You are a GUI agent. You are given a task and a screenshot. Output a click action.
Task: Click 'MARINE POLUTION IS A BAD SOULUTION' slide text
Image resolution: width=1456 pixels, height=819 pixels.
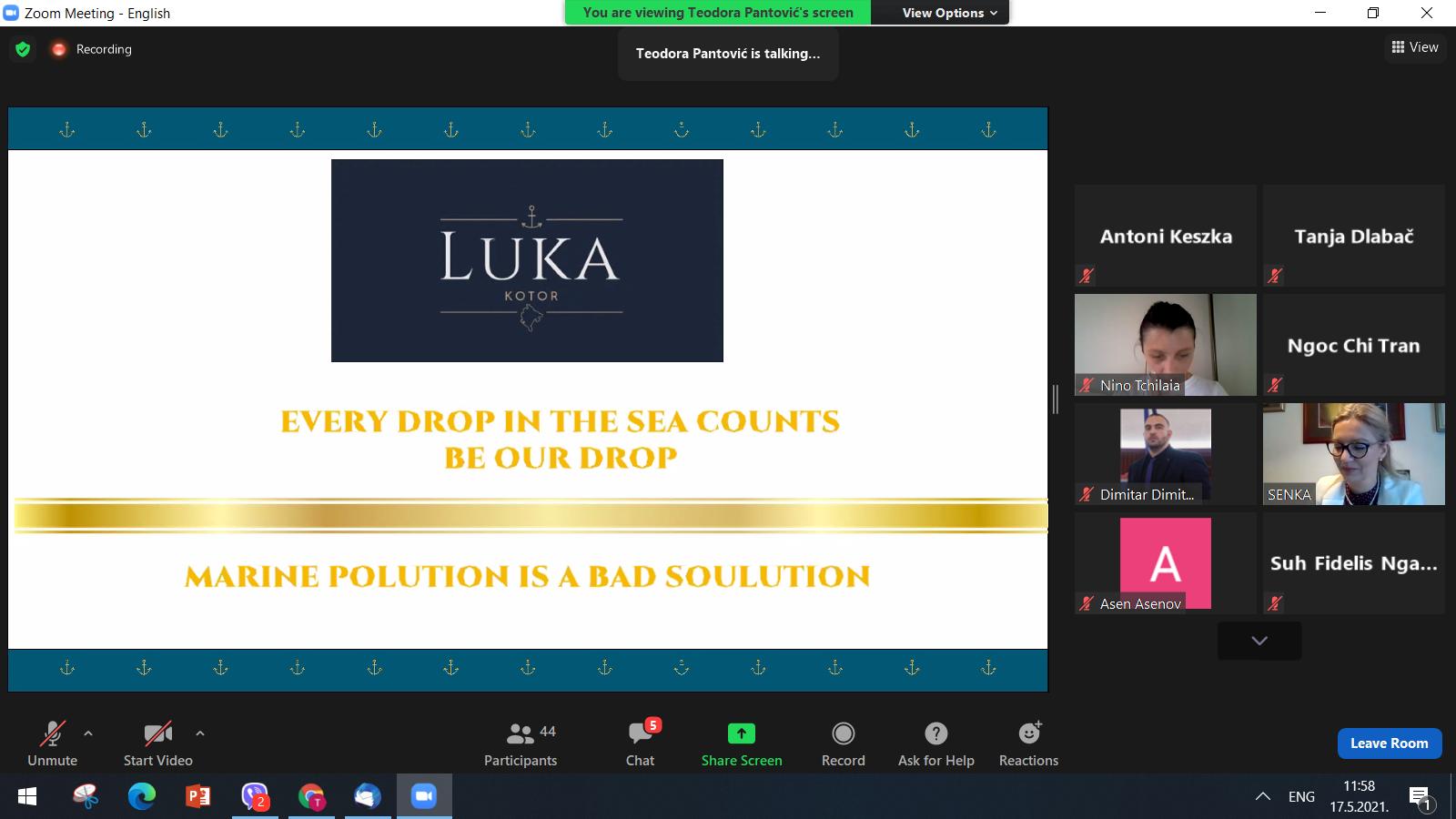tap(528, 577)
